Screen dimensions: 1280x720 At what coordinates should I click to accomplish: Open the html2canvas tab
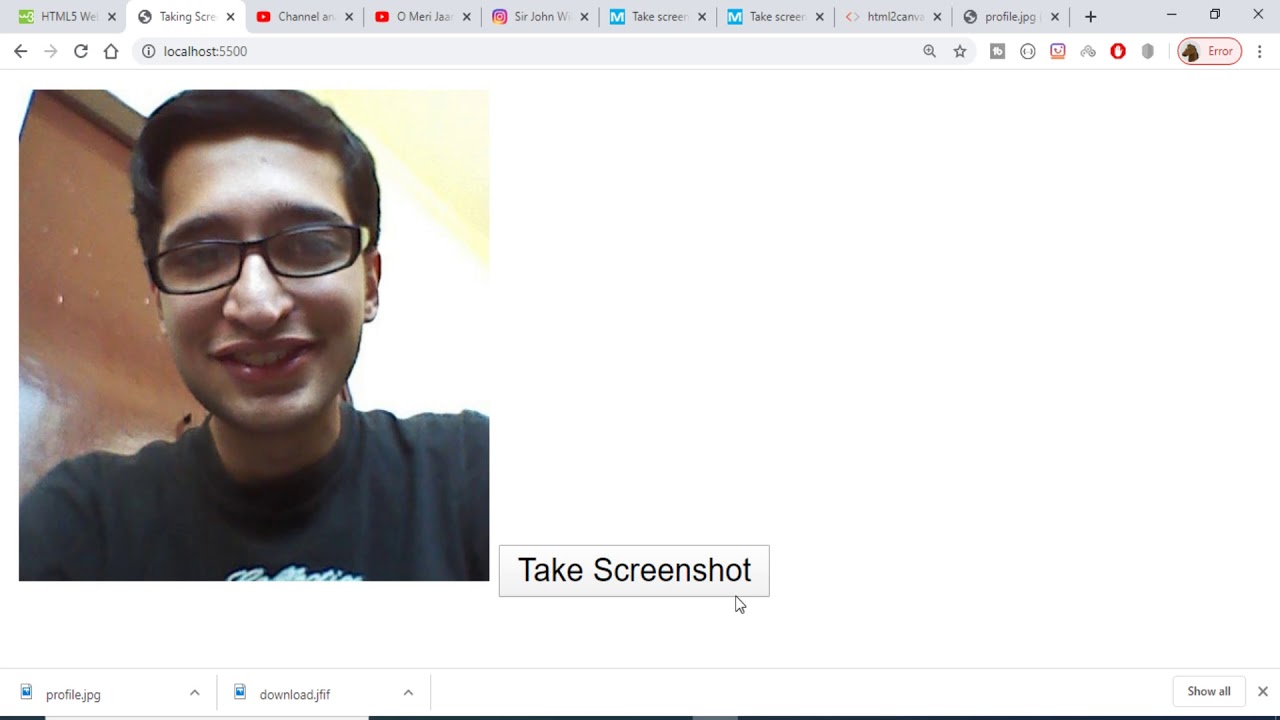[x=890, y=17]
